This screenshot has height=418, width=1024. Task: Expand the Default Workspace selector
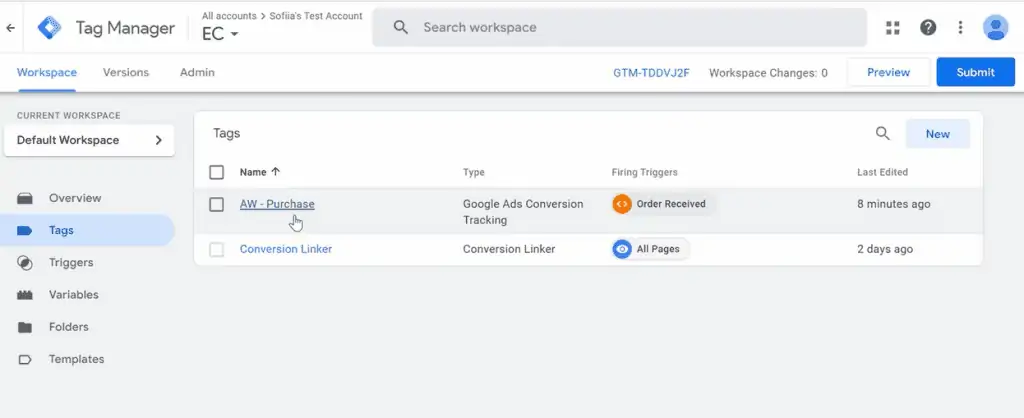click(x=89, y=140)
